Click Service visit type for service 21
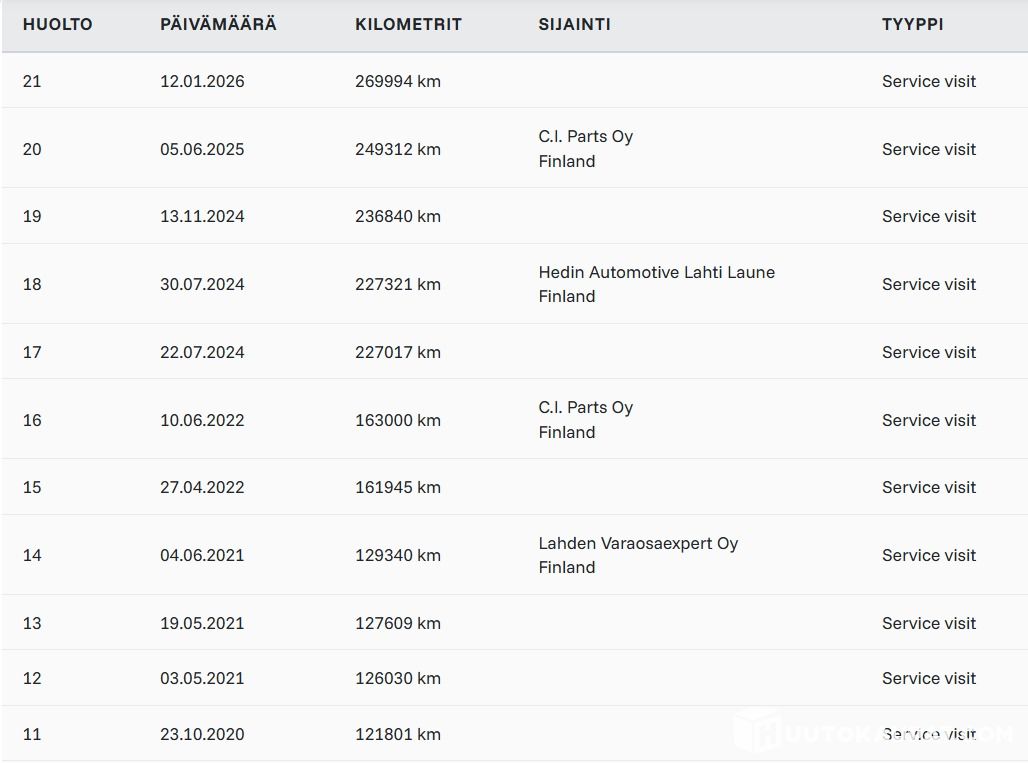This screenshot has width=1028, height=763. click(928, 81)
